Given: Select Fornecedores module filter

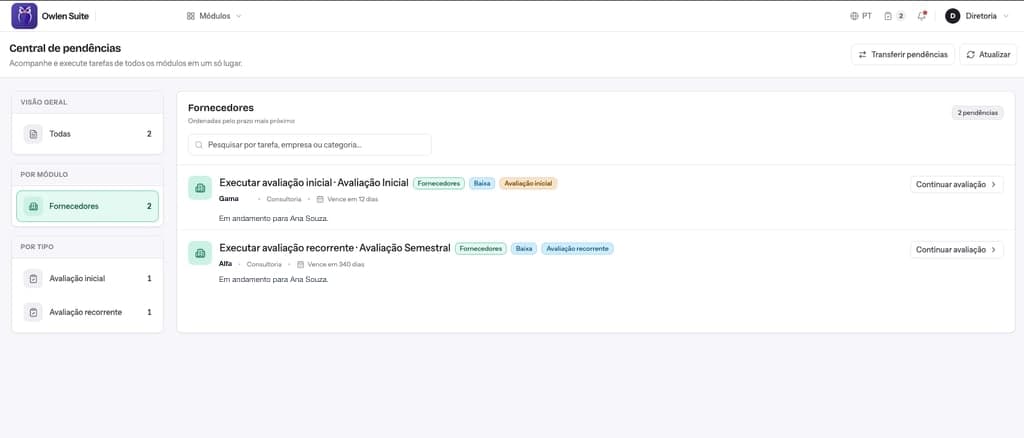Looking at the screenshot, I should pyautogui.click(x=88, y=206).
